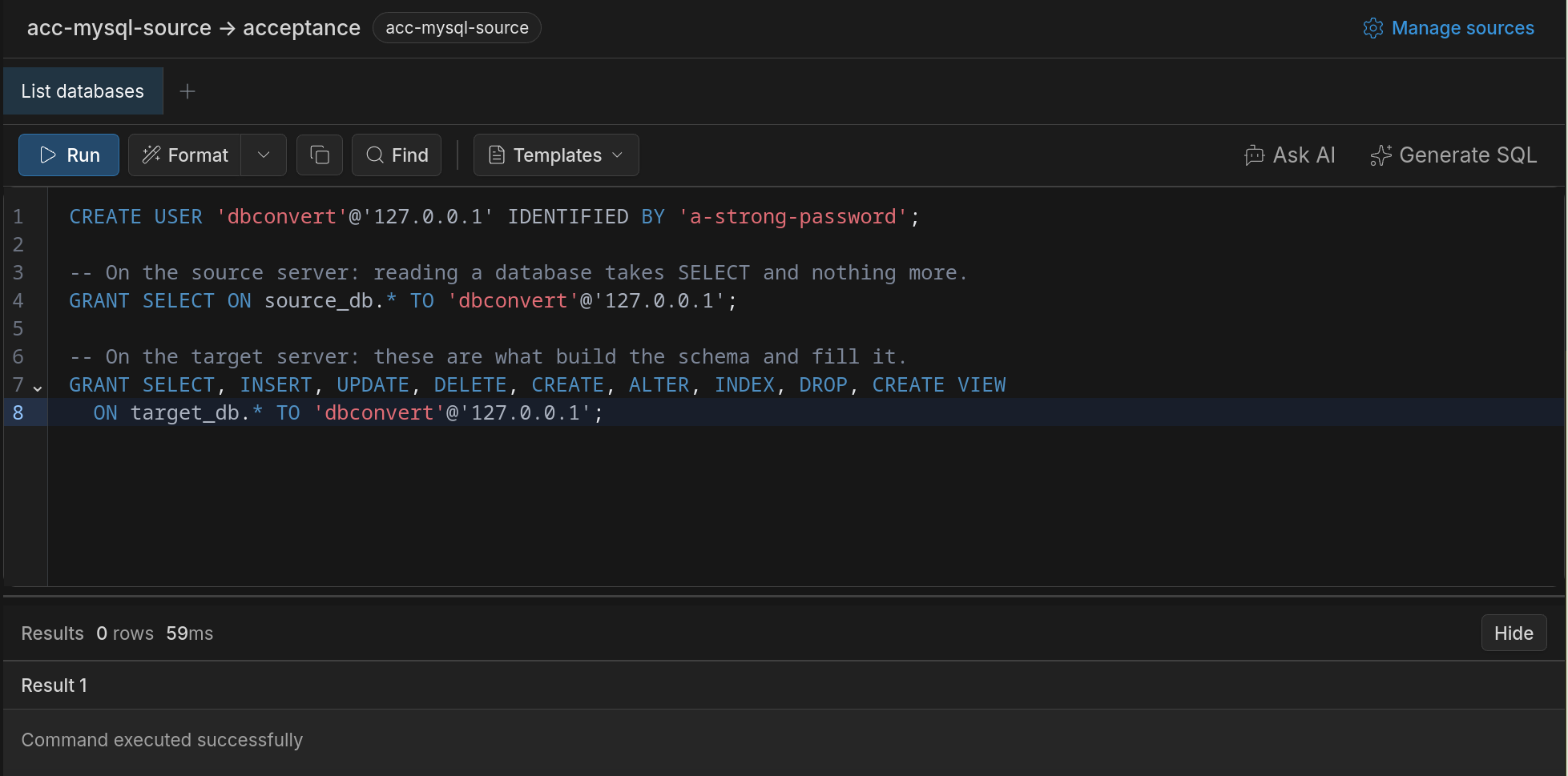Click the DROP keyword on line 7
This screenshot has width=1568, height=776.
(x=823, y=385)
